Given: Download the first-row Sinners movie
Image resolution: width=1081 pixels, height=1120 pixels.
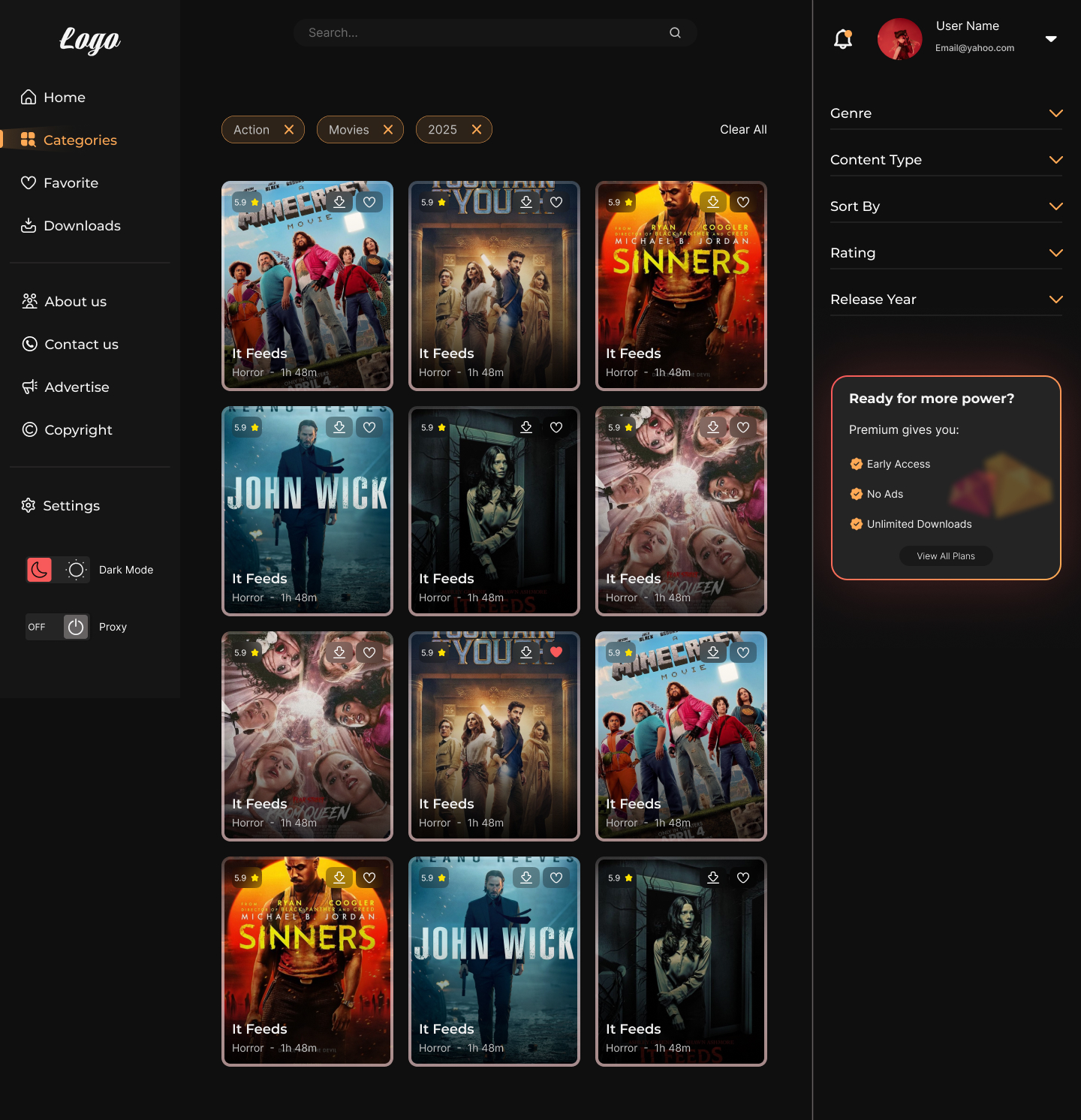Looking at the screenshot, I should coord(713,202).
